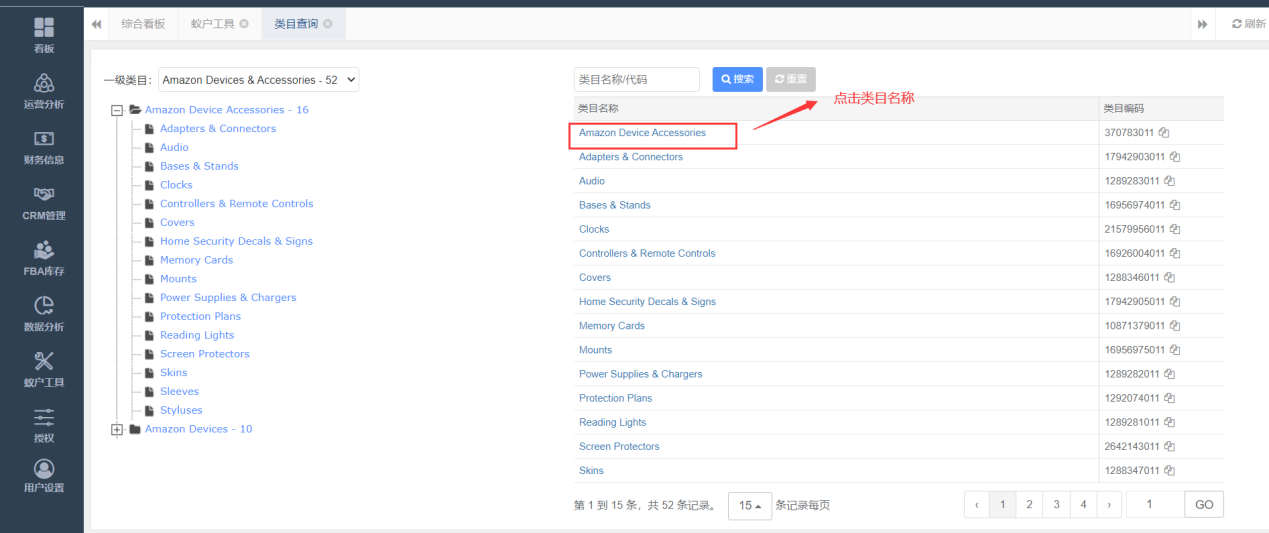This screenshot has width=1269, height=533.
Task: Copy category code 1289281011
Action: point(1169,422)
